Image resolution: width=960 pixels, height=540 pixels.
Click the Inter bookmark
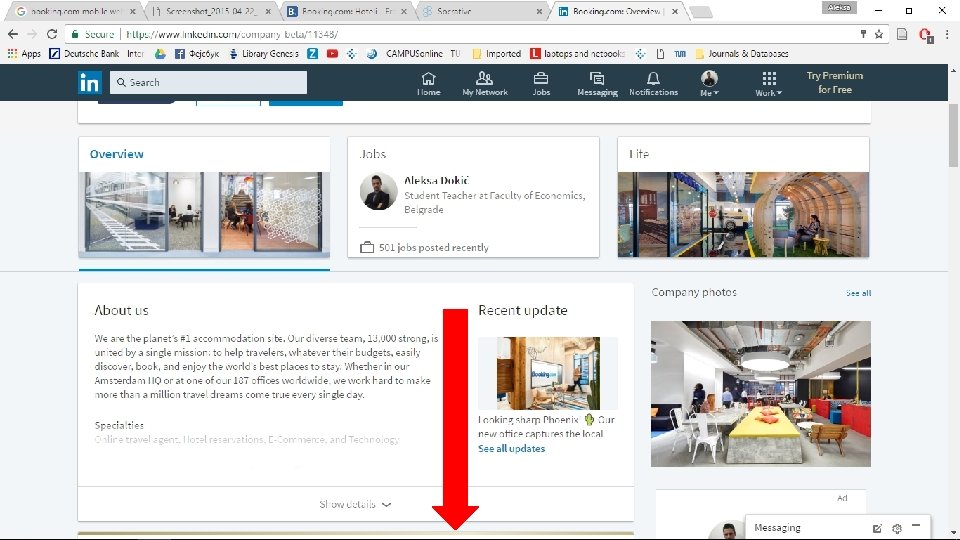coord(135,54)
